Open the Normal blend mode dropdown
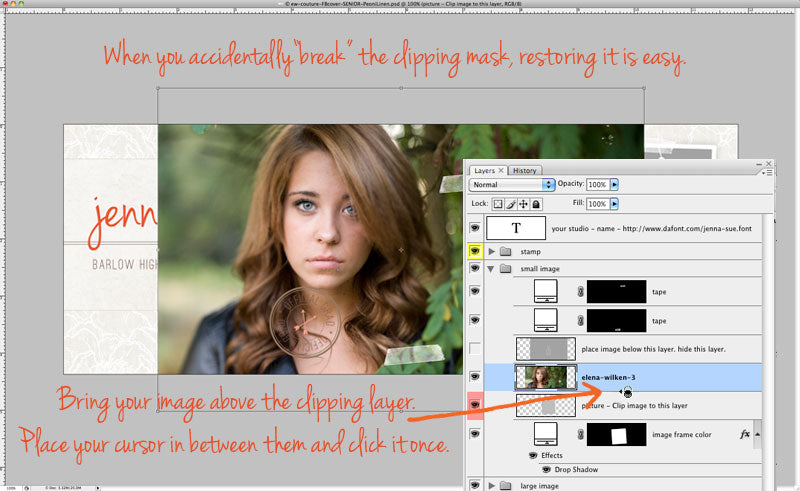 pos(512,185)
